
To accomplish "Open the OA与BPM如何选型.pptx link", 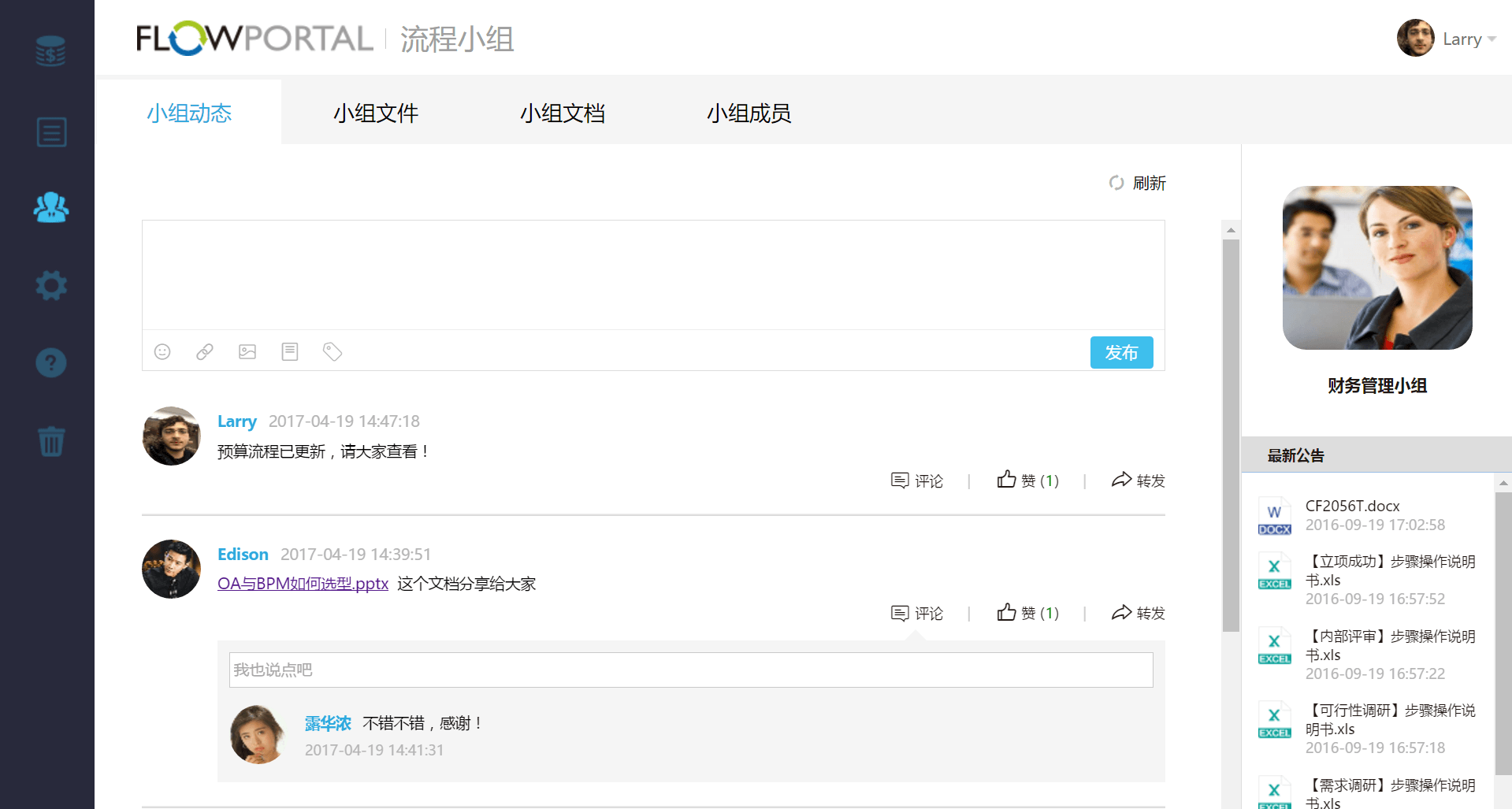I will click(x=303, y=584).
